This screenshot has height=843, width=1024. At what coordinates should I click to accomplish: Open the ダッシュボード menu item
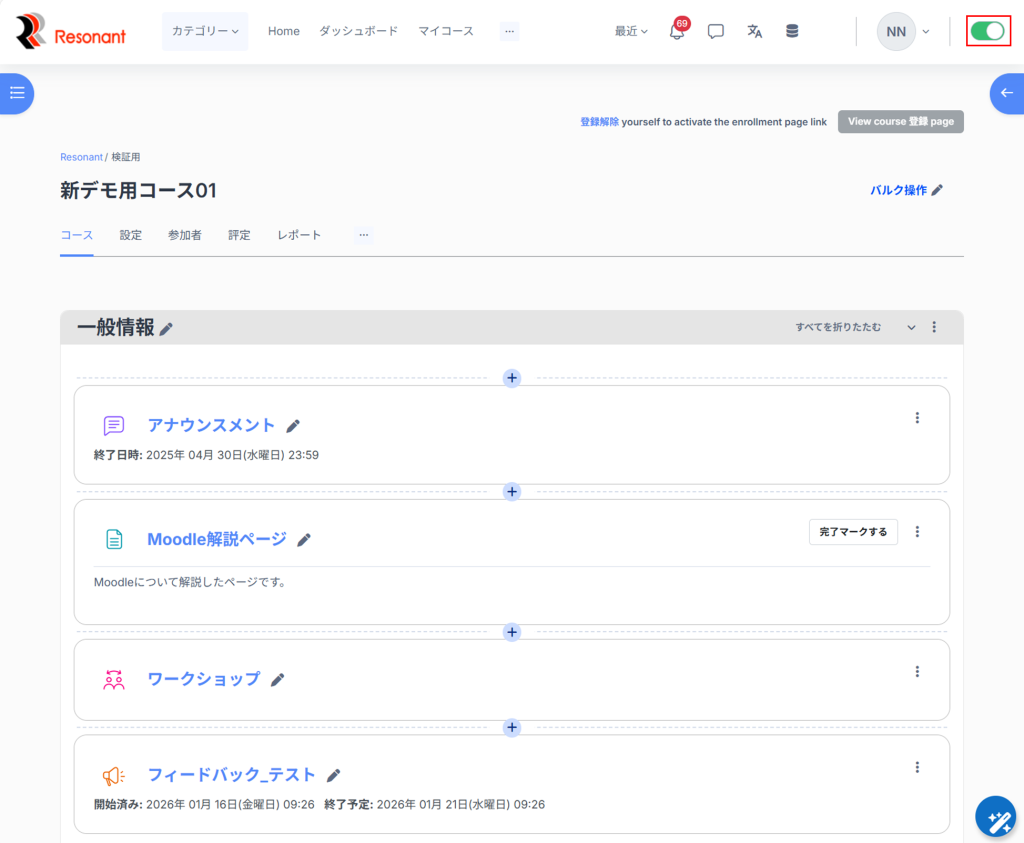[358, 31]
